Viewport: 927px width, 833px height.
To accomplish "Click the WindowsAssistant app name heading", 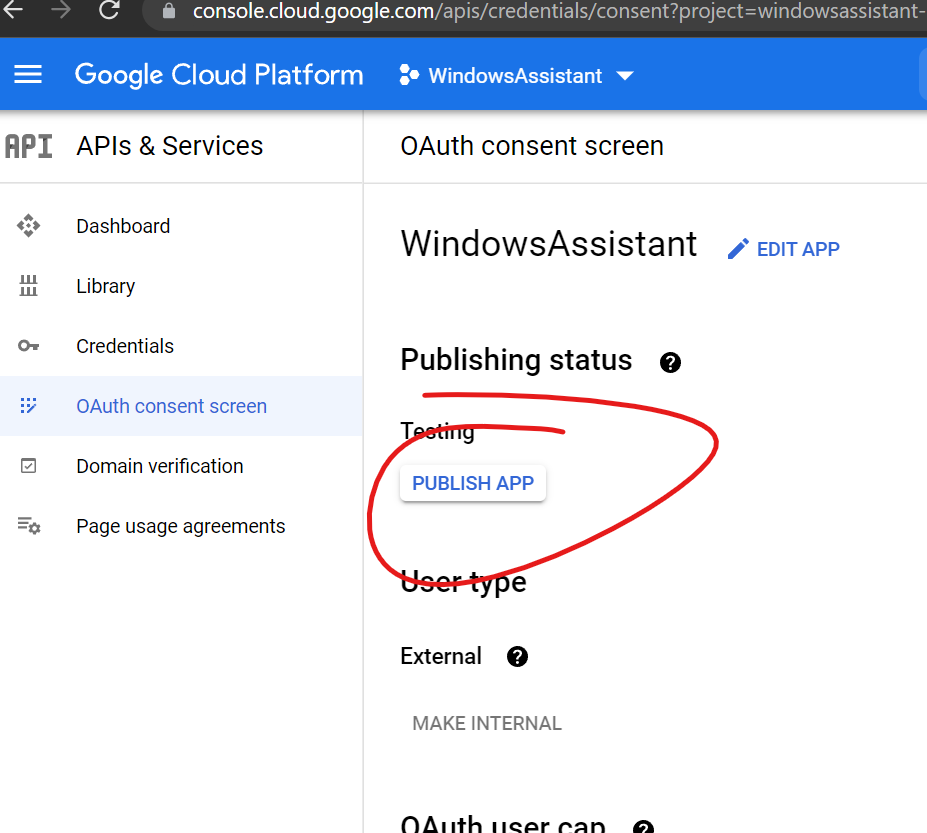I will tap(549, 244).
